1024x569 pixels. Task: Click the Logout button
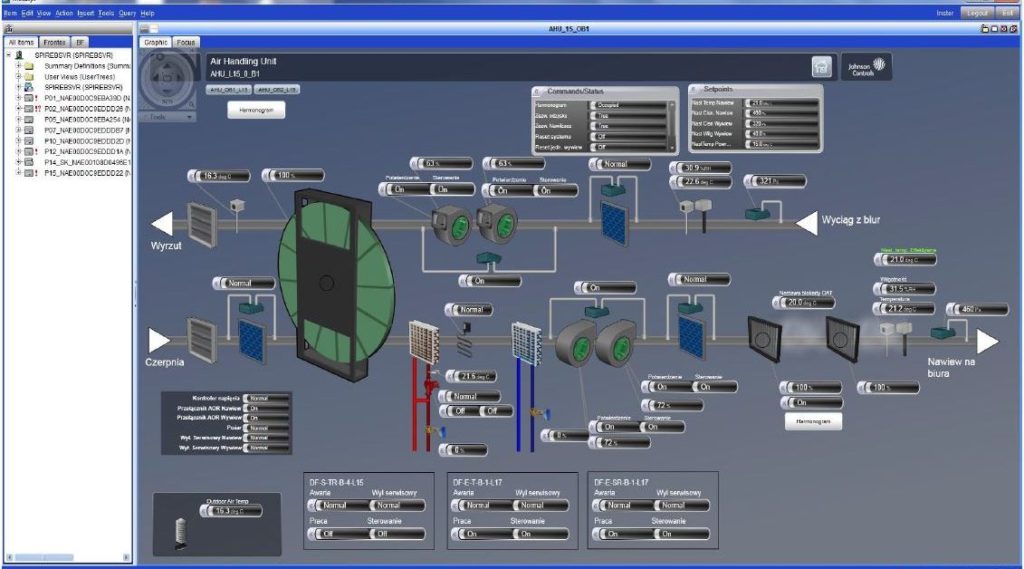977,13
